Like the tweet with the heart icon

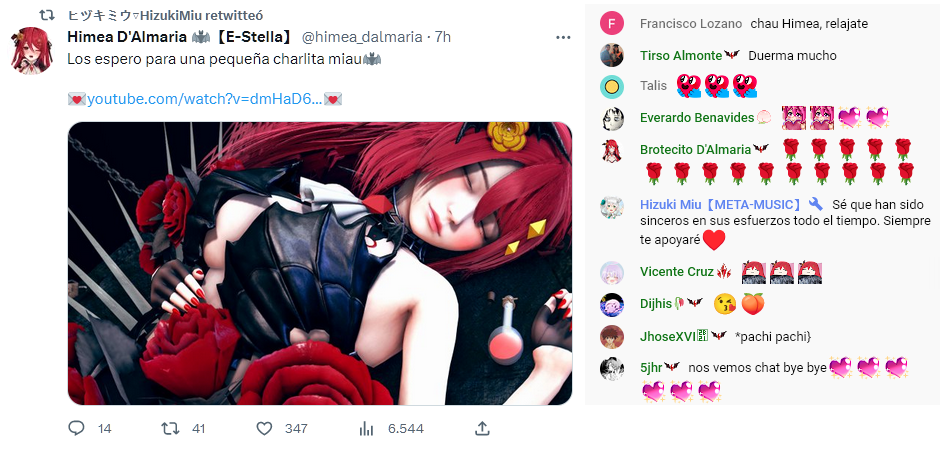(x=264, y=428)
